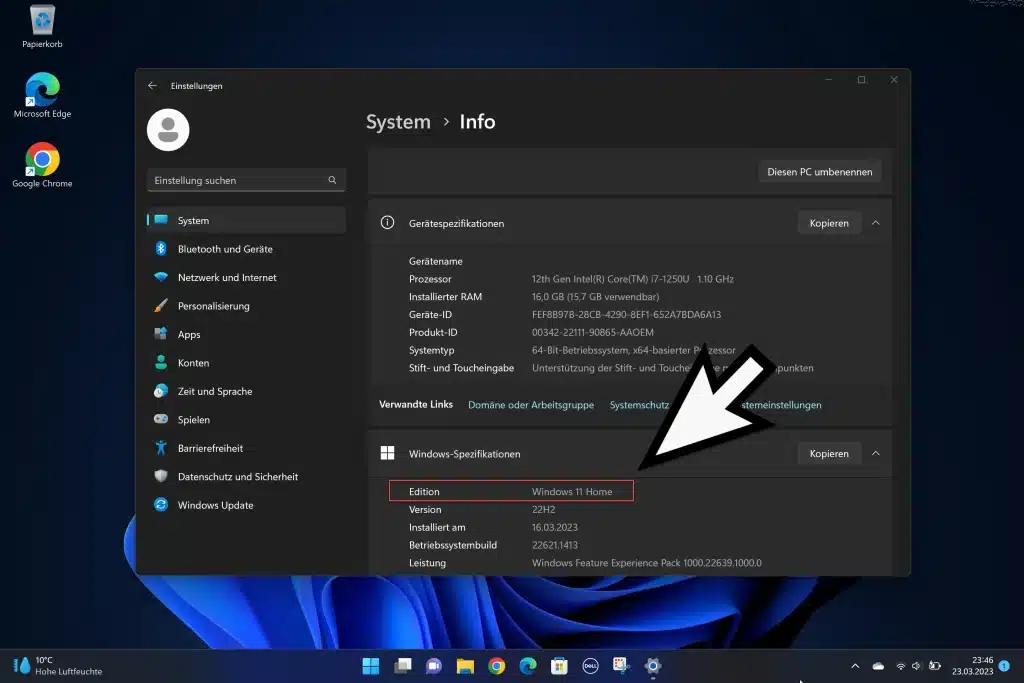The height and width of the screenshot is (683, 1024).
Task: Select the Windows 11 Home edition value
Action: 572,492
